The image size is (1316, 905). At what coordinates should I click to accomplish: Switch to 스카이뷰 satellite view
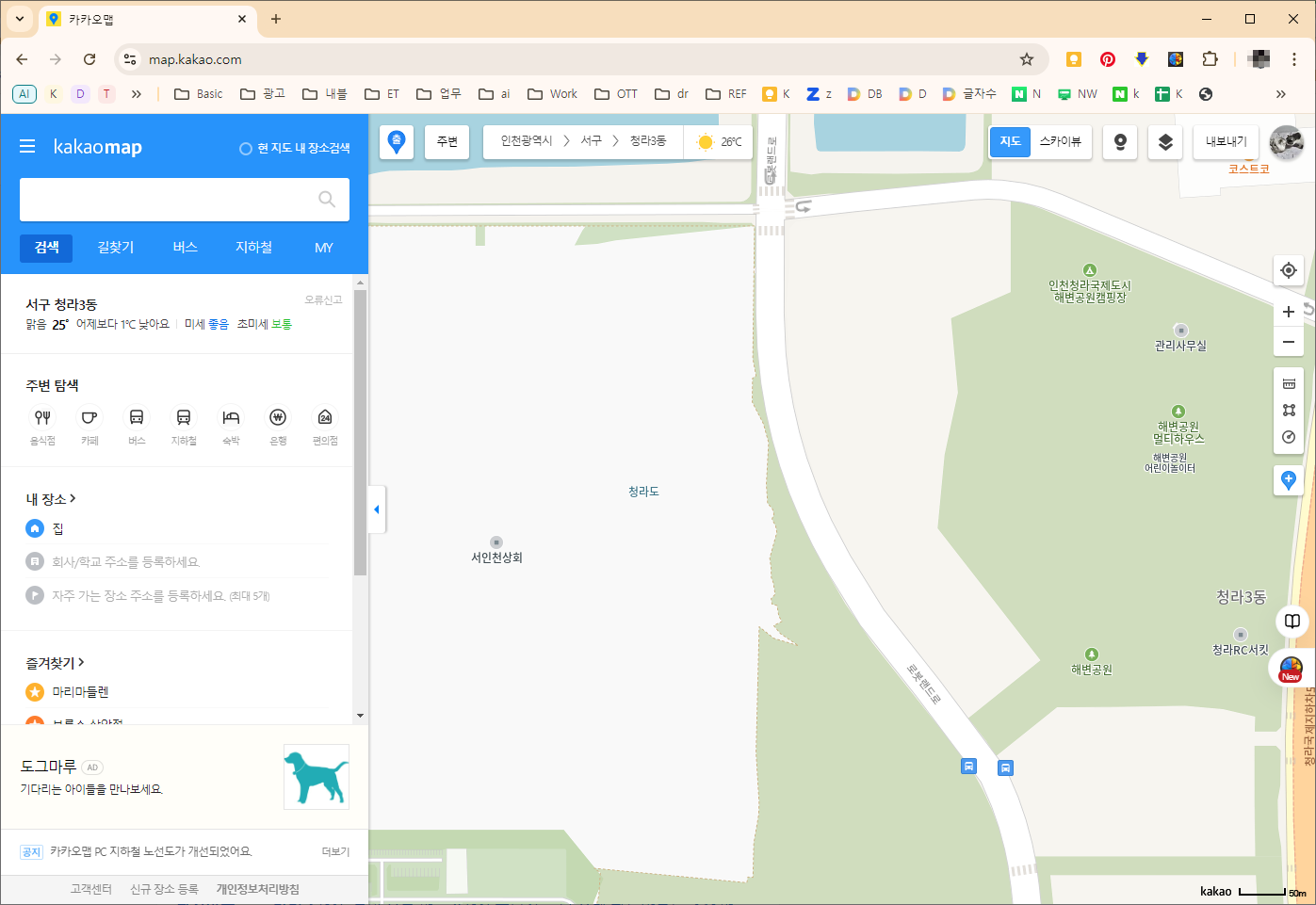coord(1061,141)
